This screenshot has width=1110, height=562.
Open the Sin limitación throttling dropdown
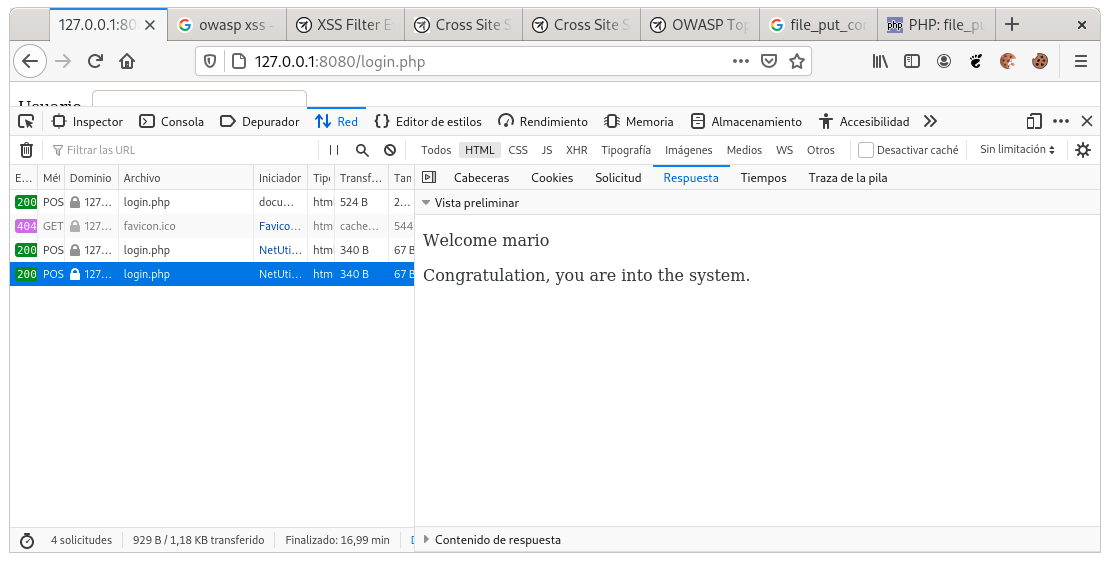tap(1017, 150)
